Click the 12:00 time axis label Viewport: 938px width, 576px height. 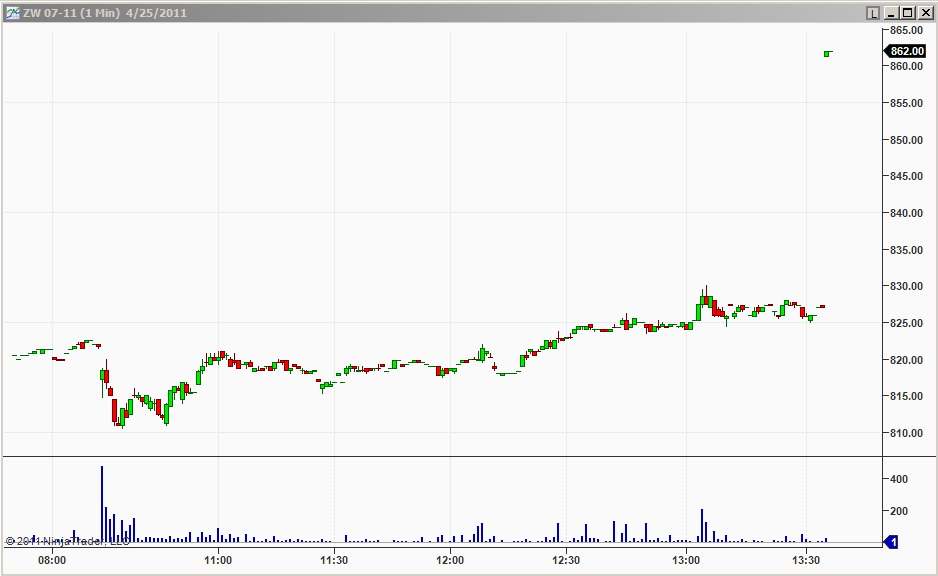tap(450, 560)
